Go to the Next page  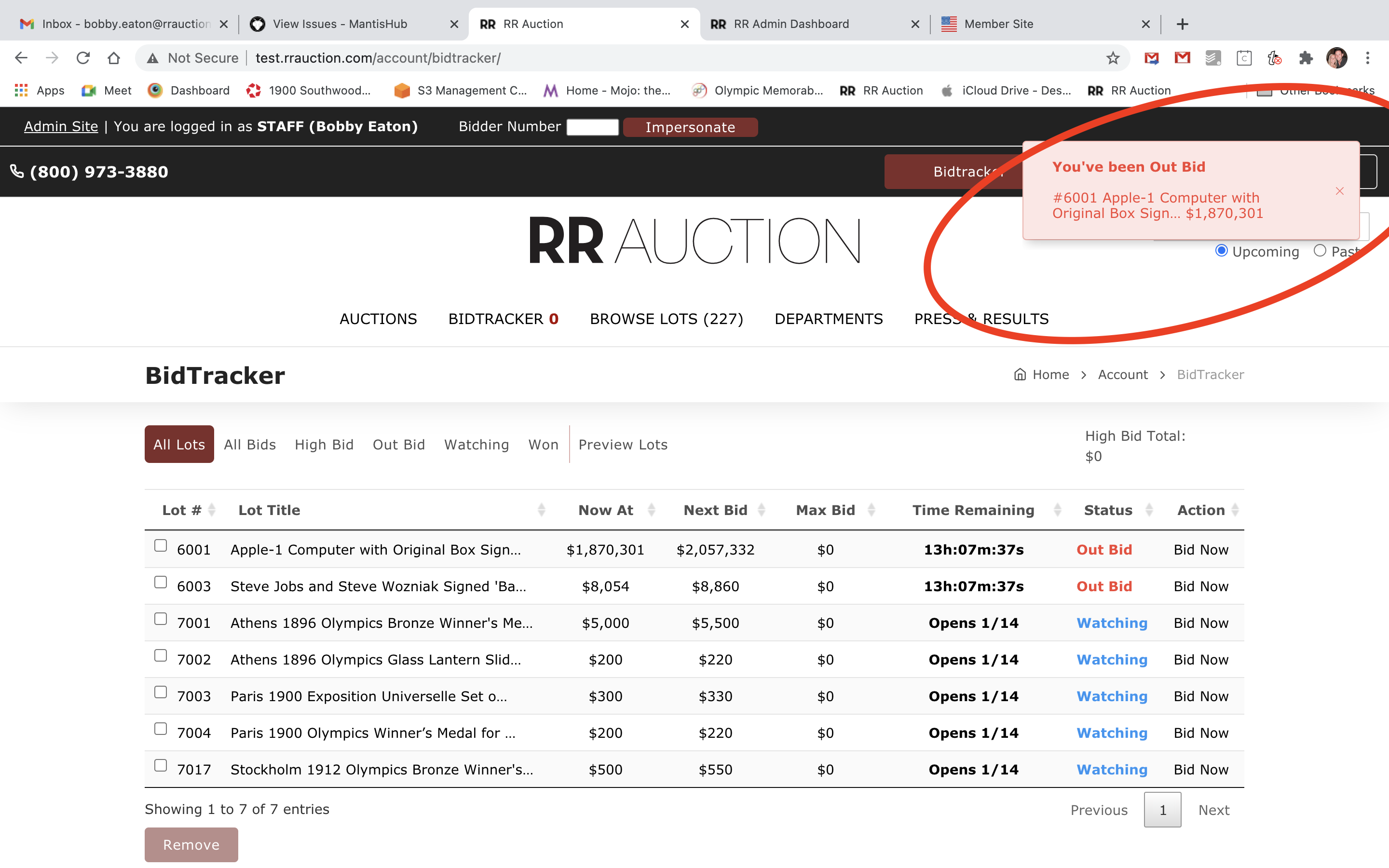[1214, 810]
